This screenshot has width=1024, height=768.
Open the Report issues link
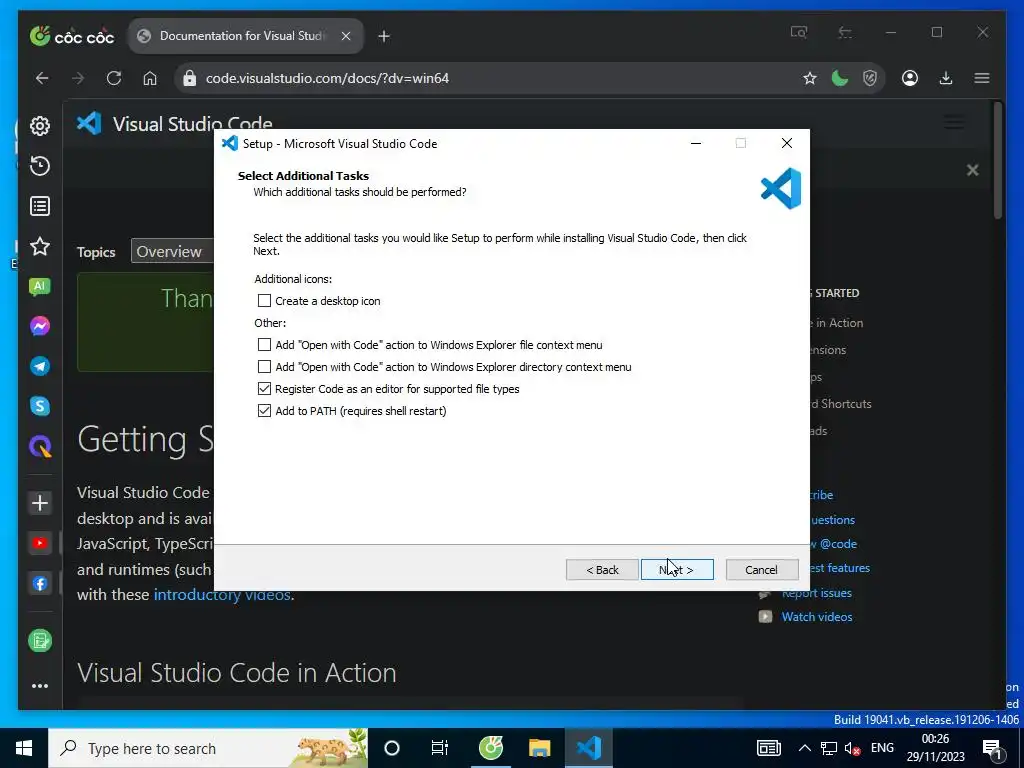(x=816, y=593)
